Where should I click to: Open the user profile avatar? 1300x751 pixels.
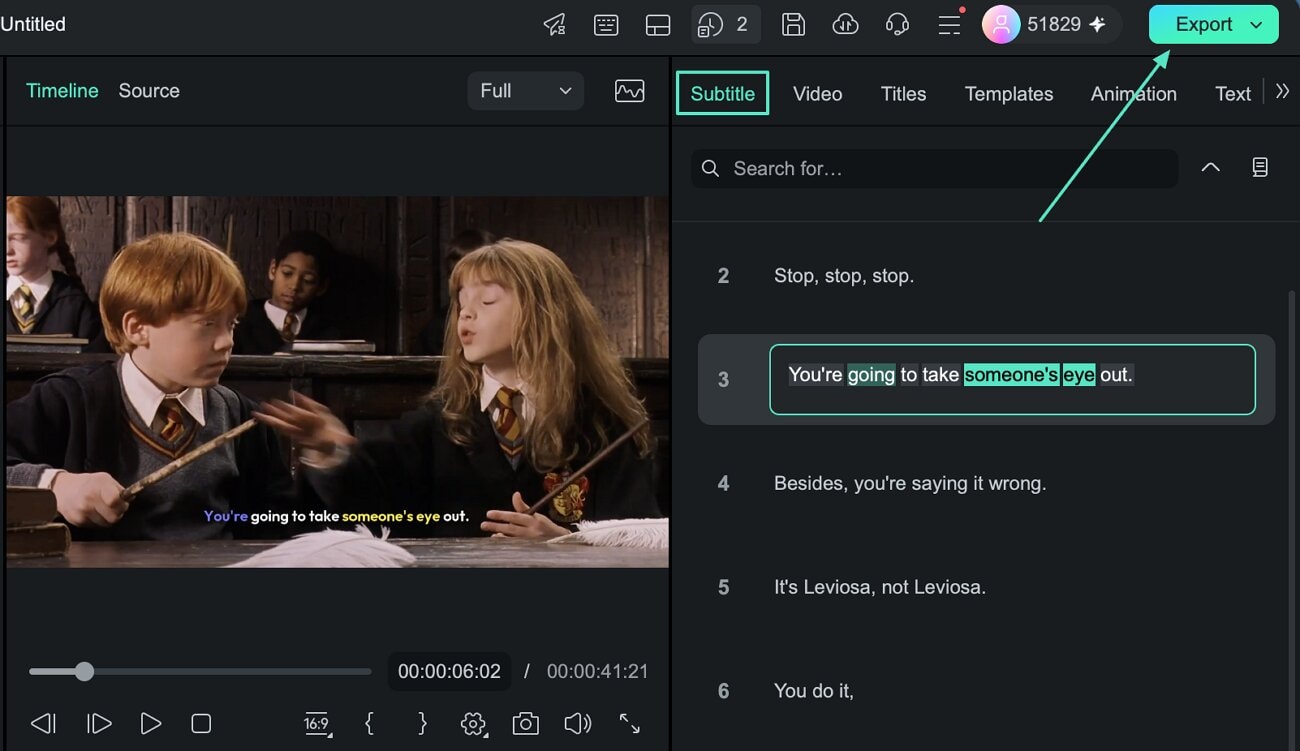[x=1001, y=25]
